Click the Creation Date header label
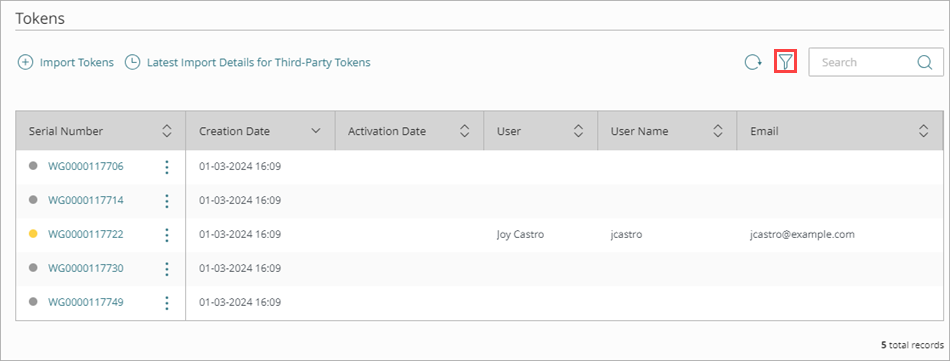The width and height of the screenshot is (950, 361). (234, 131)
